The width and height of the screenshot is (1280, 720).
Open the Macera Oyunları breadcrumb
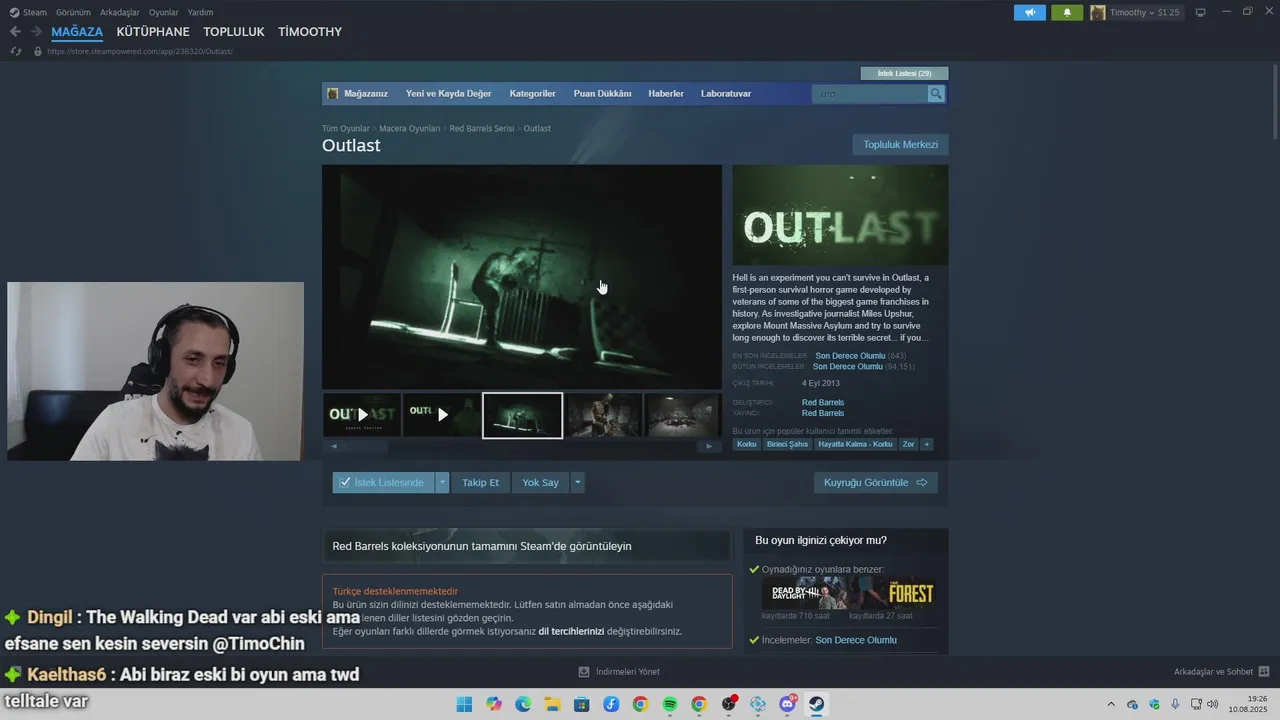click(409, 129)
